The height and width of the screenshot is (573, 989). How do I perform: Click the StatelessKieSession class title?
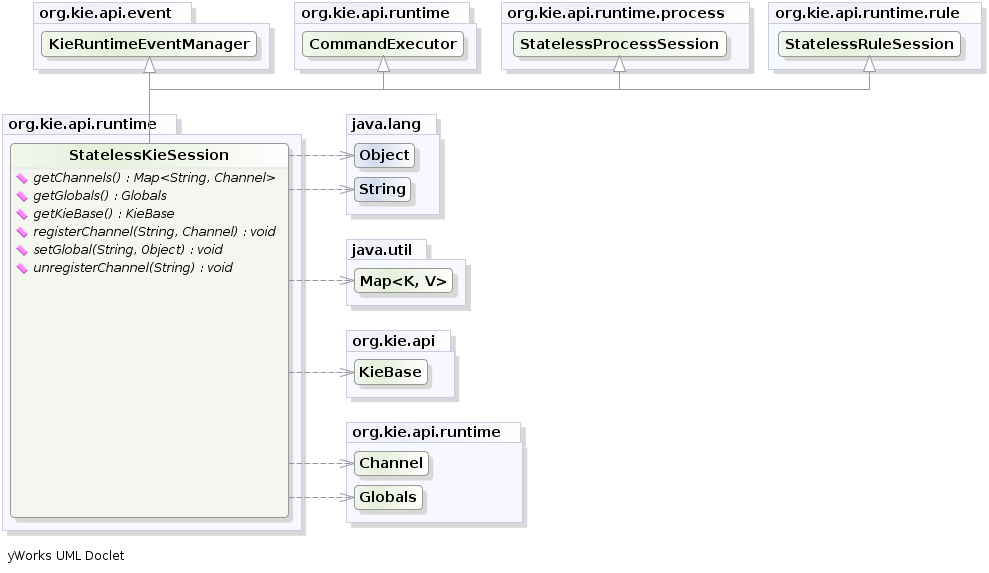(149, 155)
